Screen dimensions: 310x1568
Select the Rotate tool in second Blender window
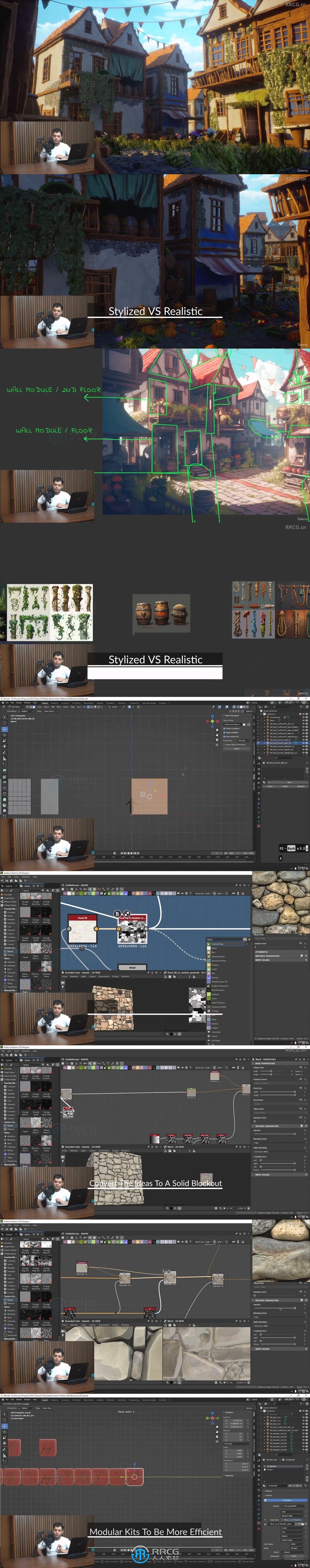click(5, 1432)
